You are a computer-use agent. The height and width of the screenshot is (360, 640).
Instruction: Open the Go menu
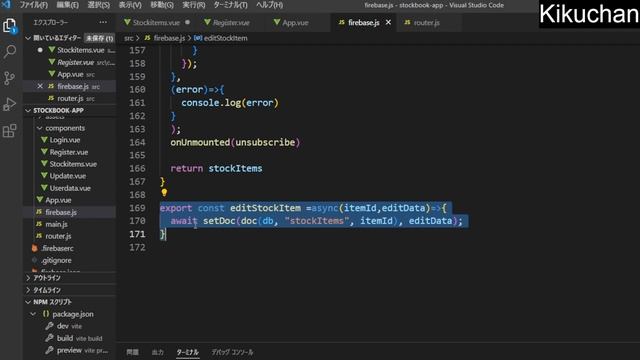tap(162, 5)
